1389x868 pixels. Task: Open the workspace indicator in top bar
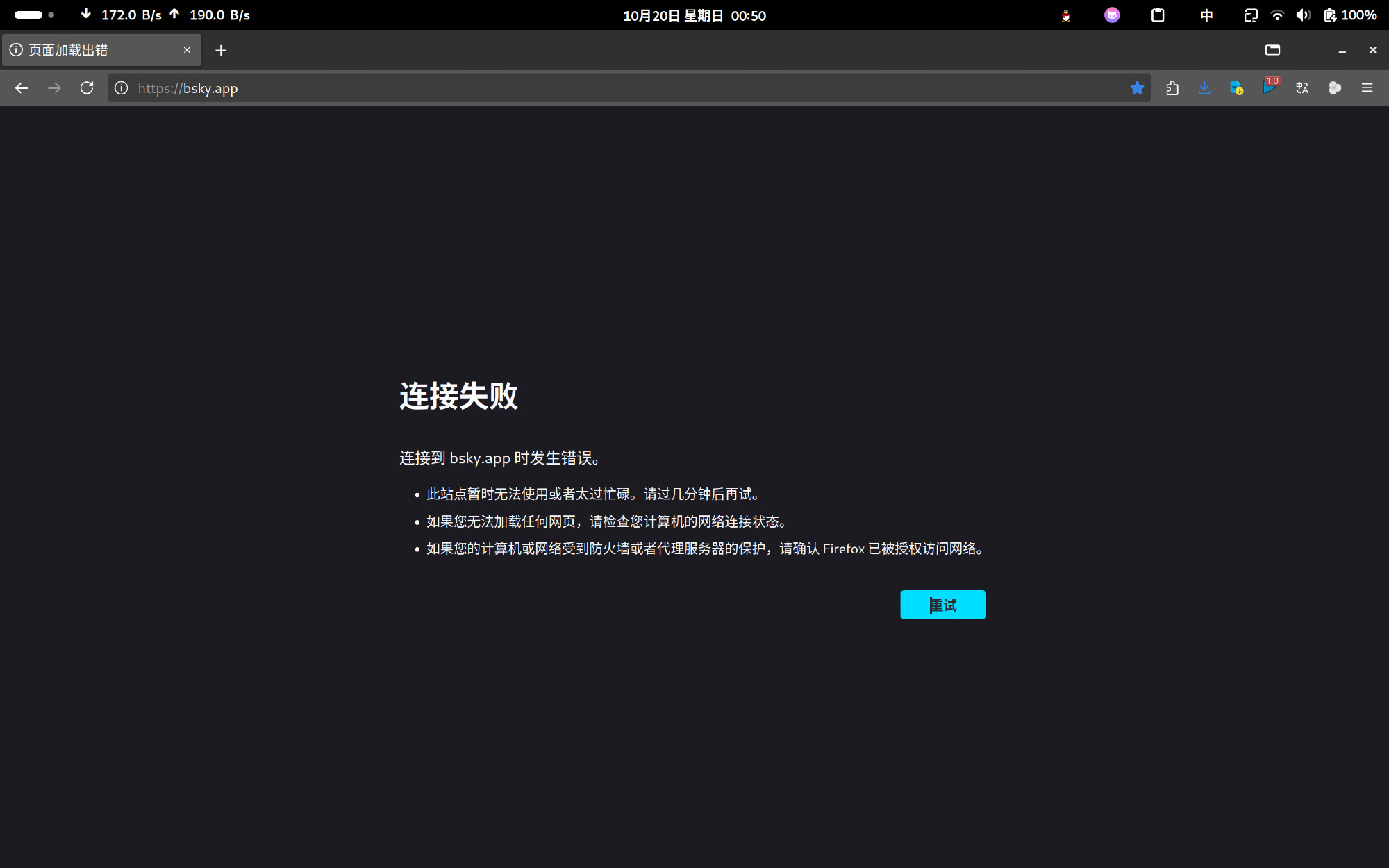pos(34,15)
